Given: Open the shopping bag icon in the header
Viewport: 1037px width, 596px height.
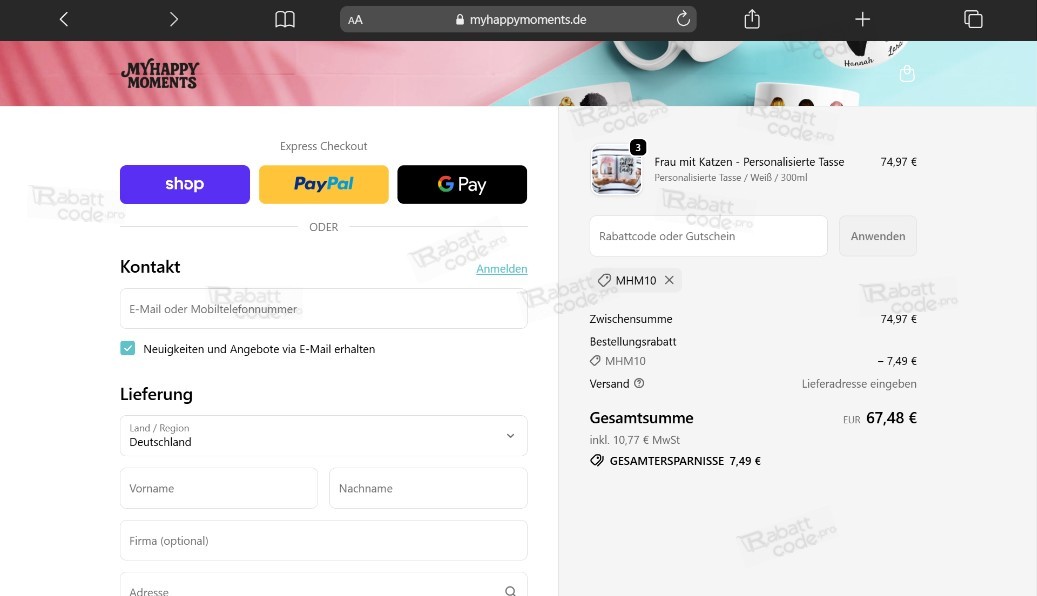Looking at the screenshot, I should [907, 73].
